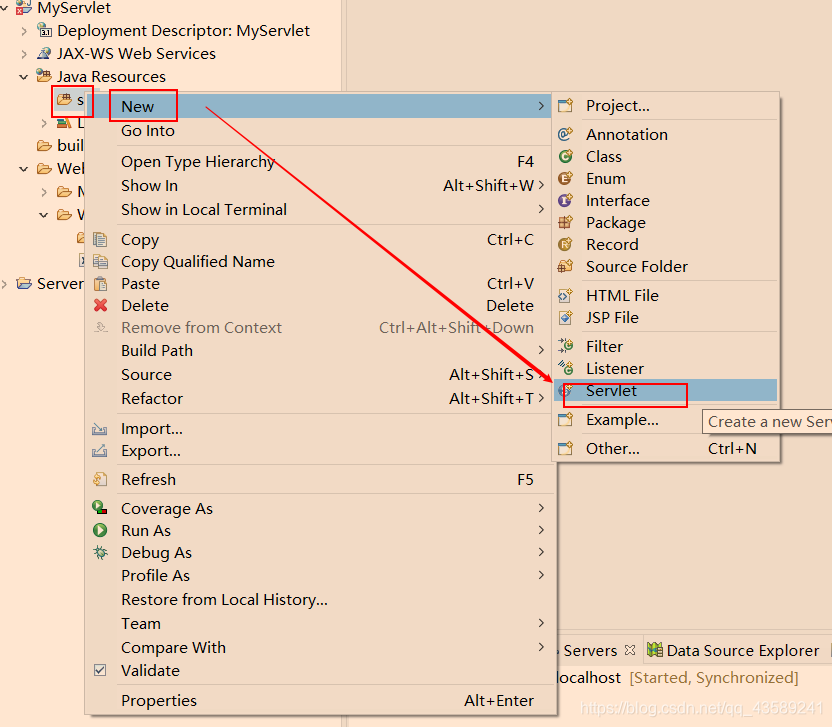Select Java Resources tree item
Screen dimensions: 832x727
tap(111, 76)
